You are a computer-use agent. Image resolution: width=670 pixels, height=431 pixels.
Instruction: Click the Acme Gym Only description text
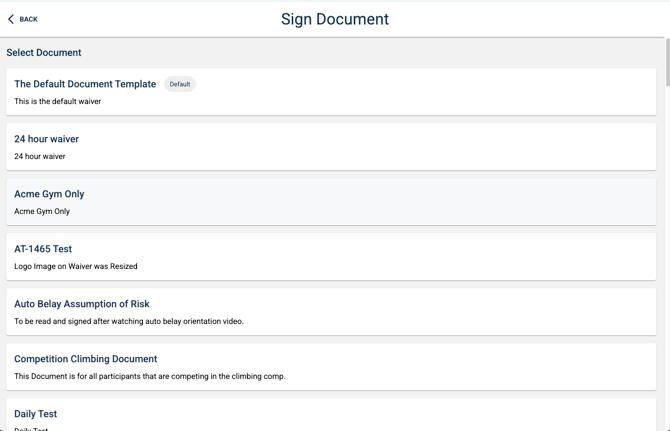[x=42, y=211]
